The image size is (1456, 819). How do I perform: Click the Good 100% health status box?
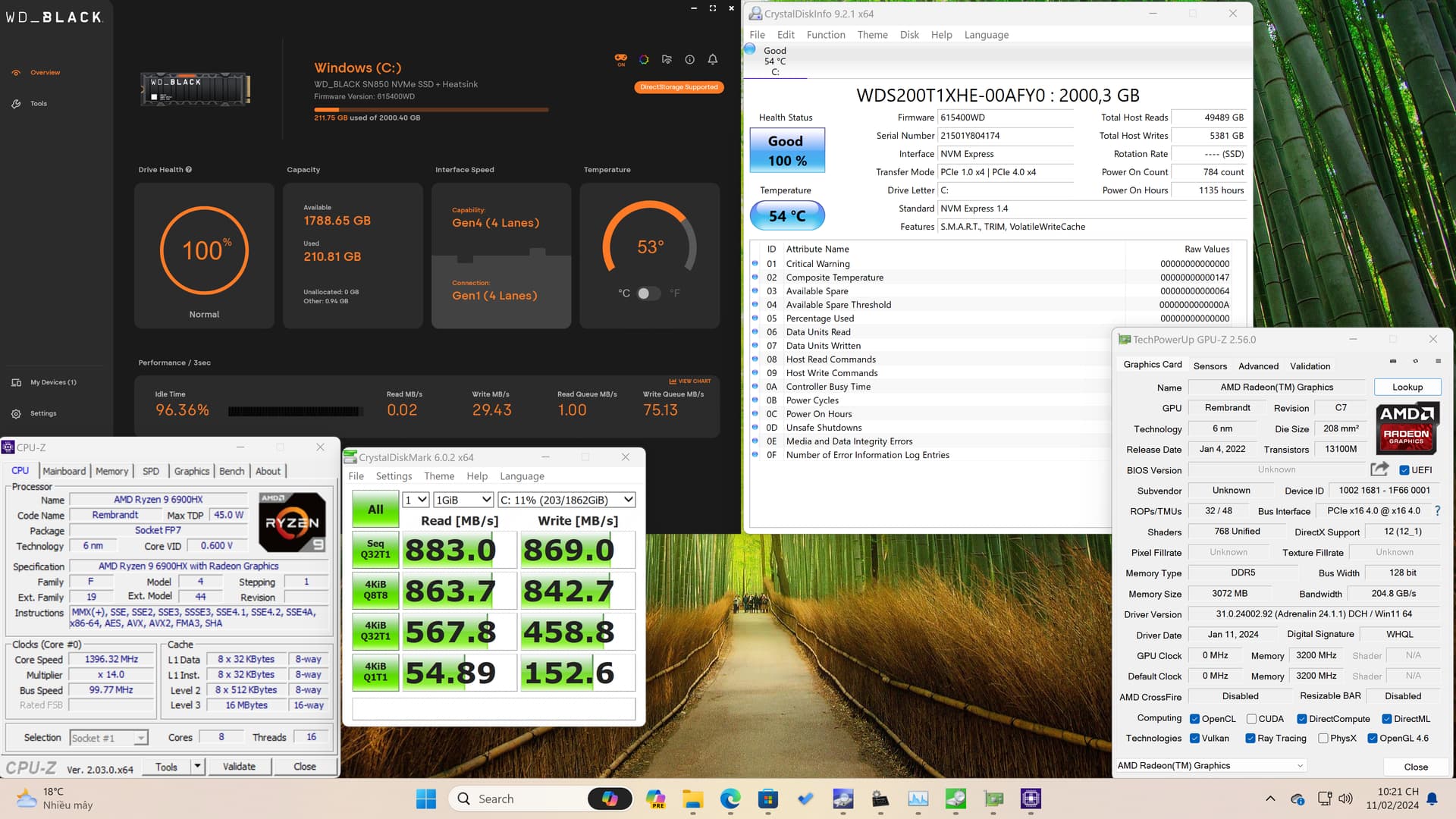pyautogui.click(x=787, y=150)
